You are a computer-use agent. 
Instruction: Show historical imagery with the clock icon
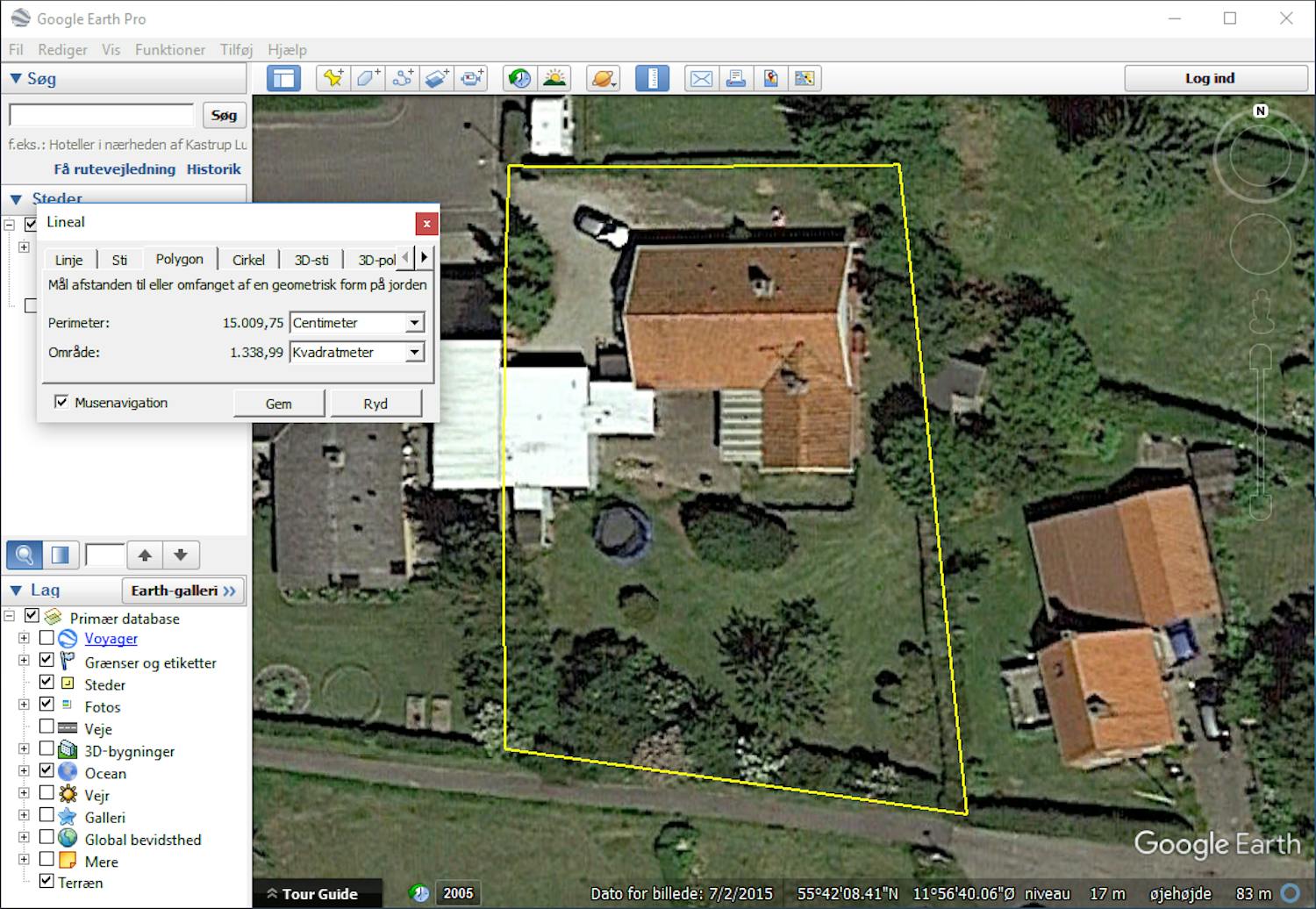[519, 79]
